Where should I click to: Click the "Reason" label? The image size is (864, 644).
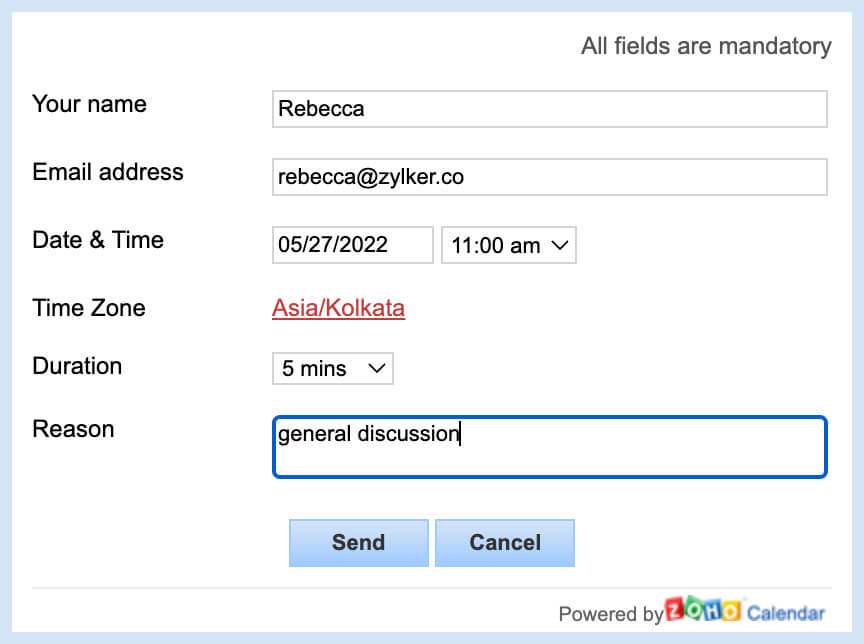[73, 429]
